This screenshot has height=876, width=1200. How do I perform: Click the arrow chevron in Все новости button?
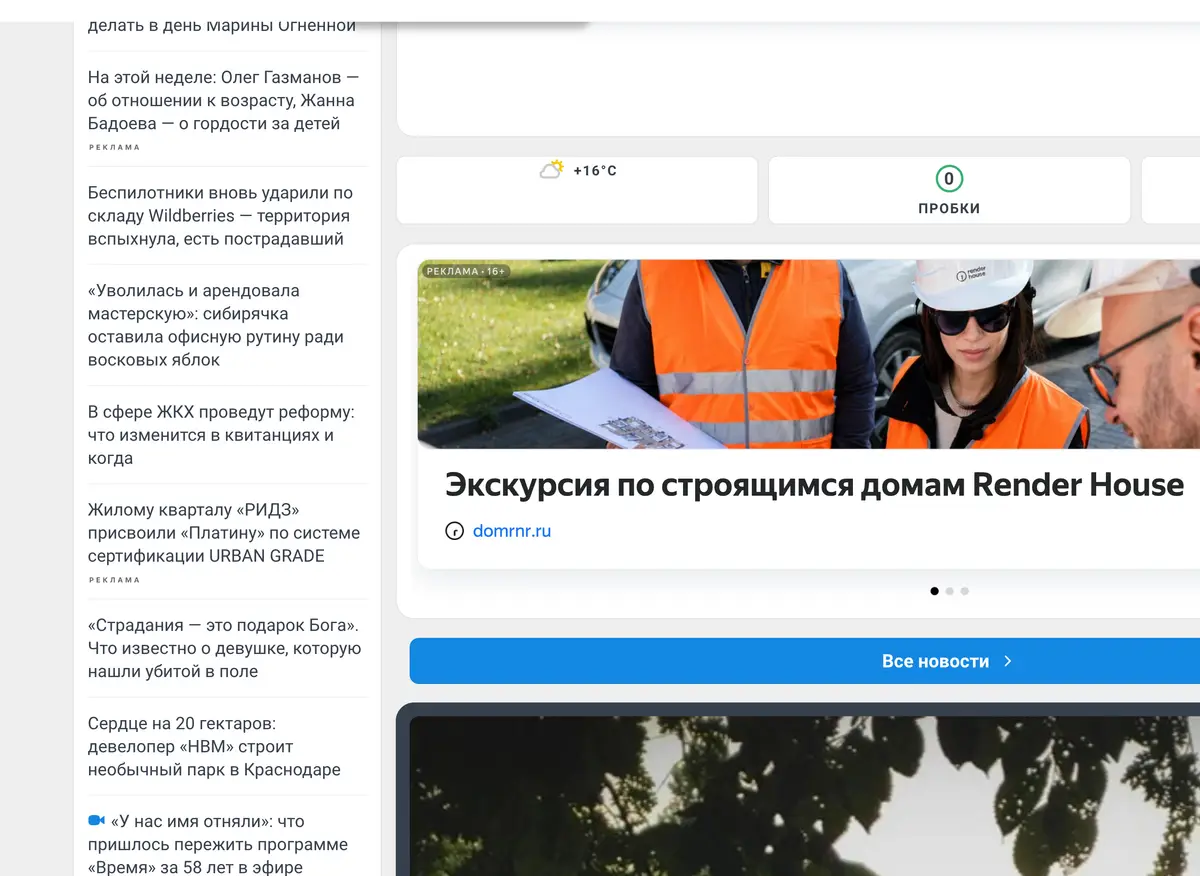pyautogui.click(x=1008, y=661)
